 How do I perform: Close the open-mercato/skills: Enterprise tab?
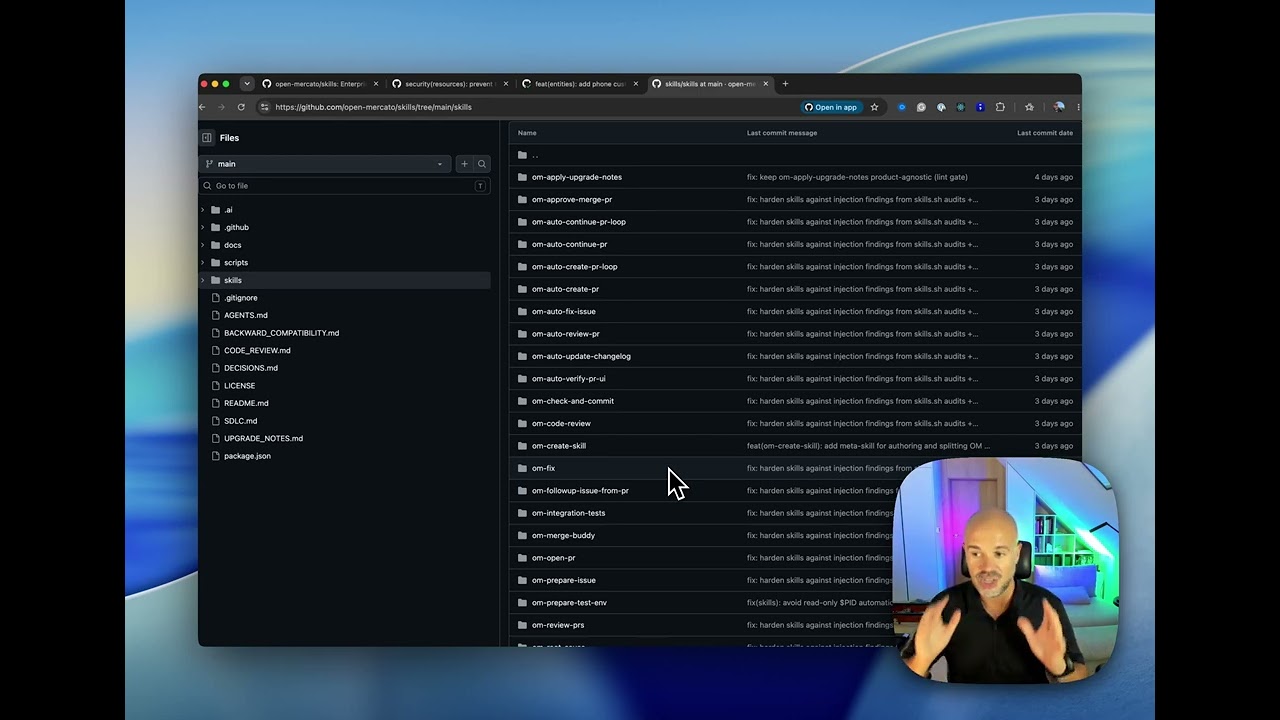pos(376,84)
